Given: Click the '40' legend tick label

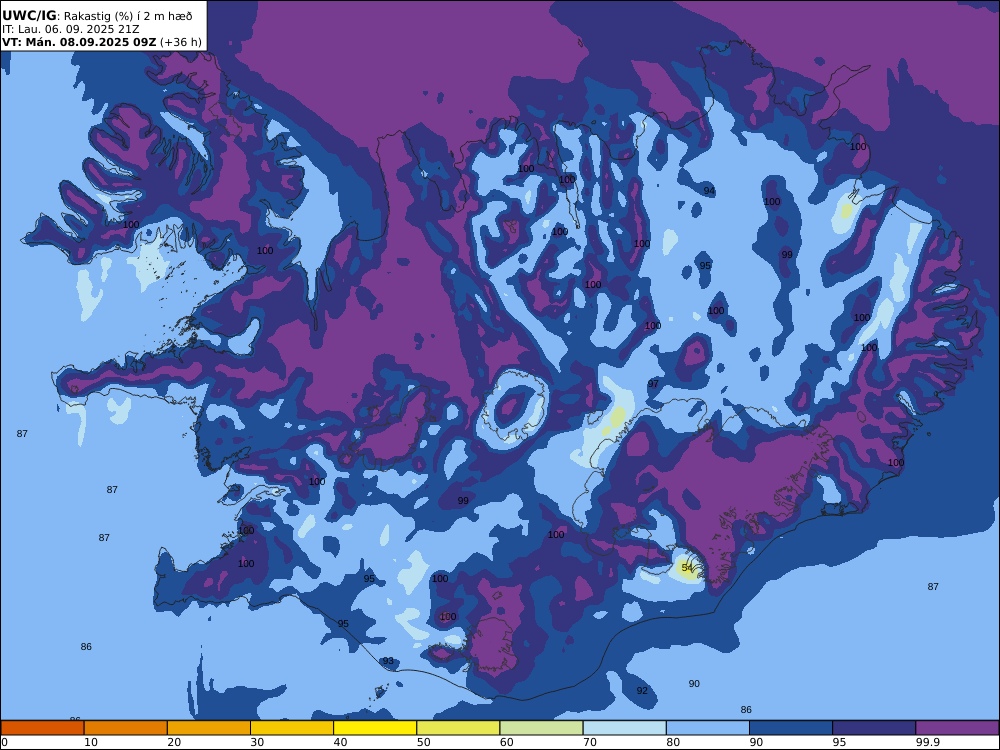Looking at the screenshot, I should tap(341, 742).
